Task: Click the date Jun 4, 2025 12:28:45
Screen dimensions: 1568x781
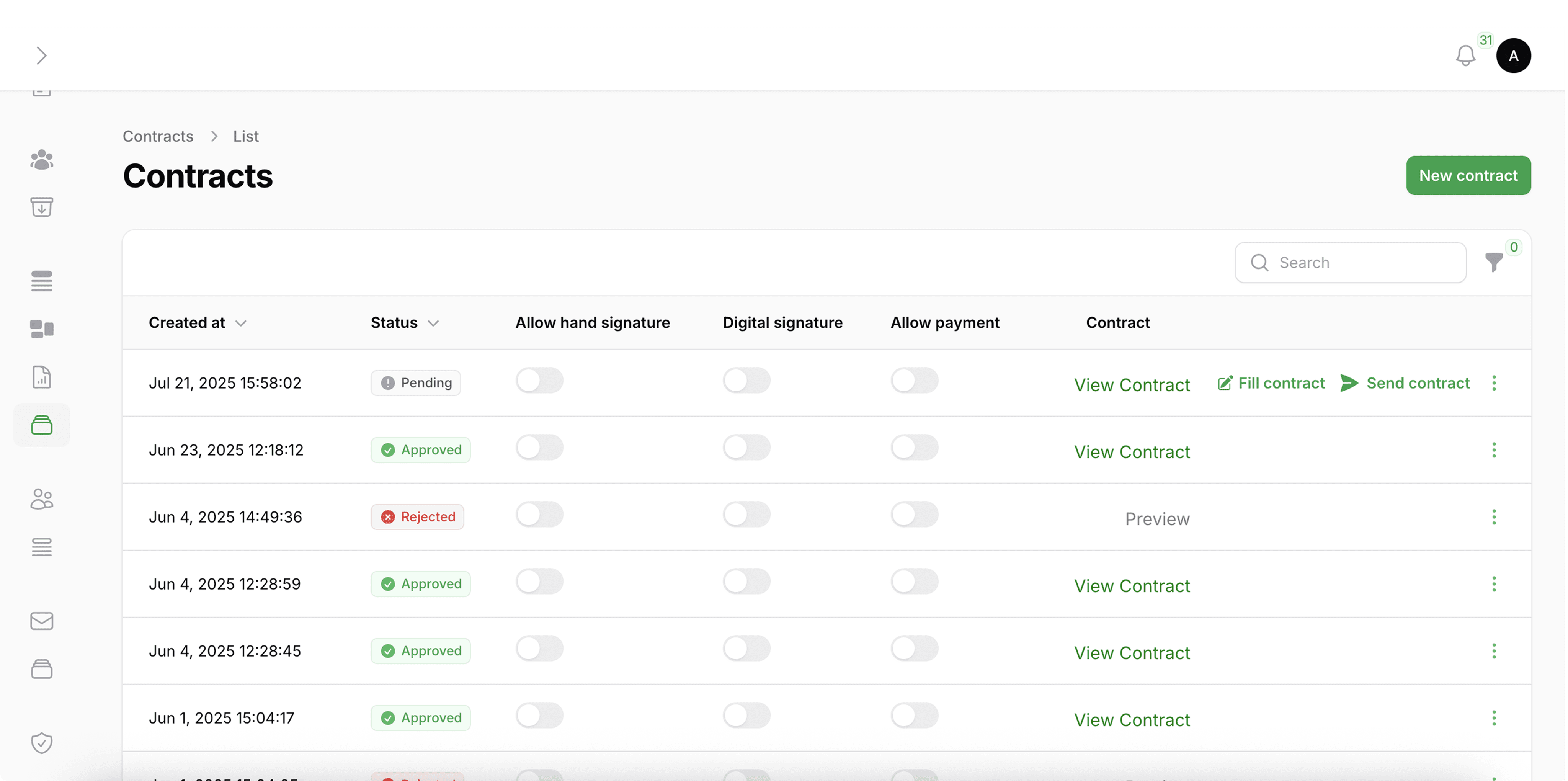Action: [x=225, y=651]
